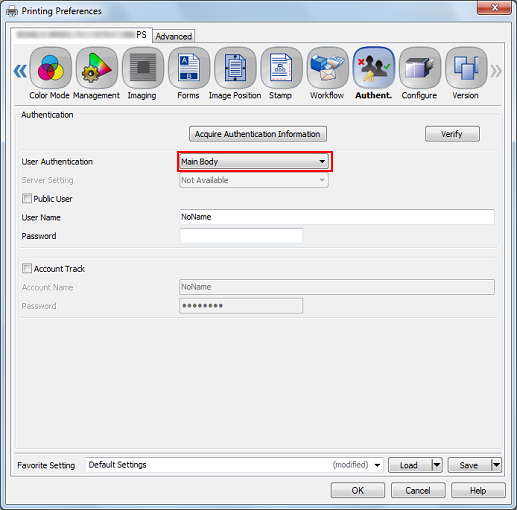Screen dimensions: 517x510
Task: Click the Cancel button
Action: (x=418, y=490)
